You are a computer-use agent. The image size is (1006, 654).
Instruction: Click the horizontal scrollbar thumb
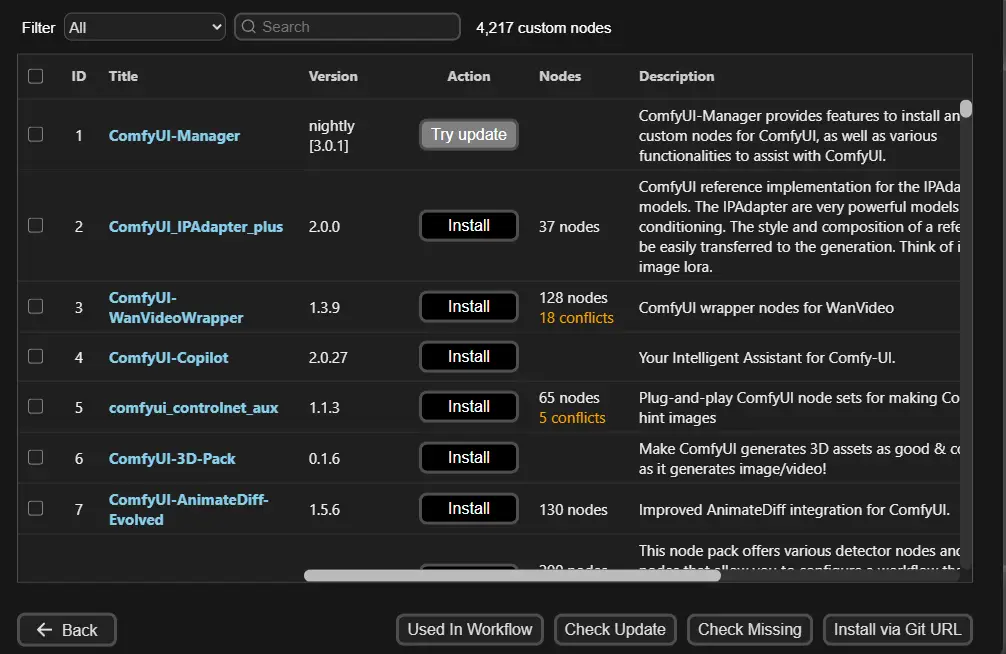[512, 575]
